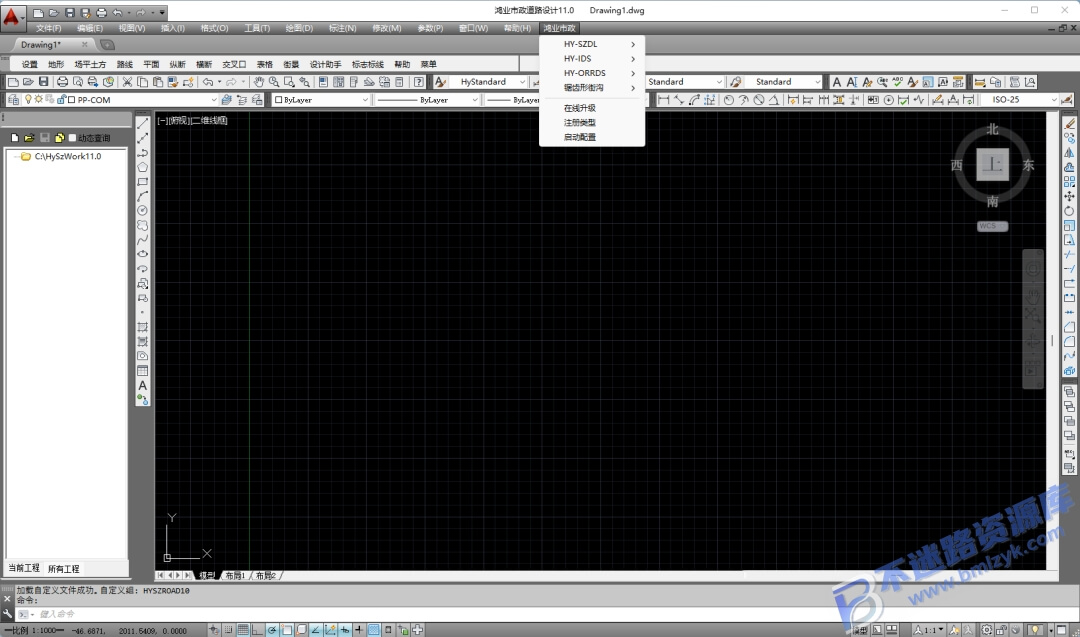This screenshot has width=1080, height=637.
Task: Click the Save disk icon in standard toolbar
Action: (43, 82)
